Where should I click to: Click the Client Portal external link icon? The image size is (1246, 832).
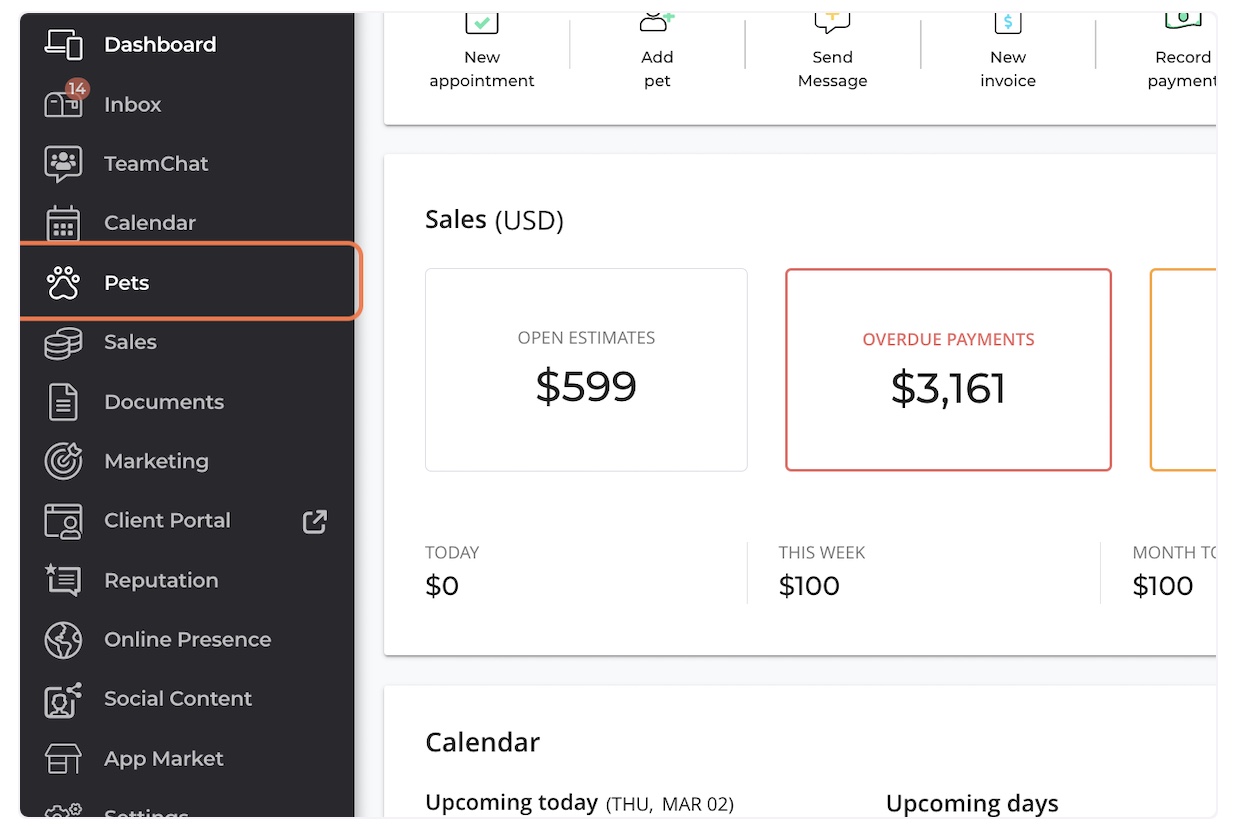315,521
